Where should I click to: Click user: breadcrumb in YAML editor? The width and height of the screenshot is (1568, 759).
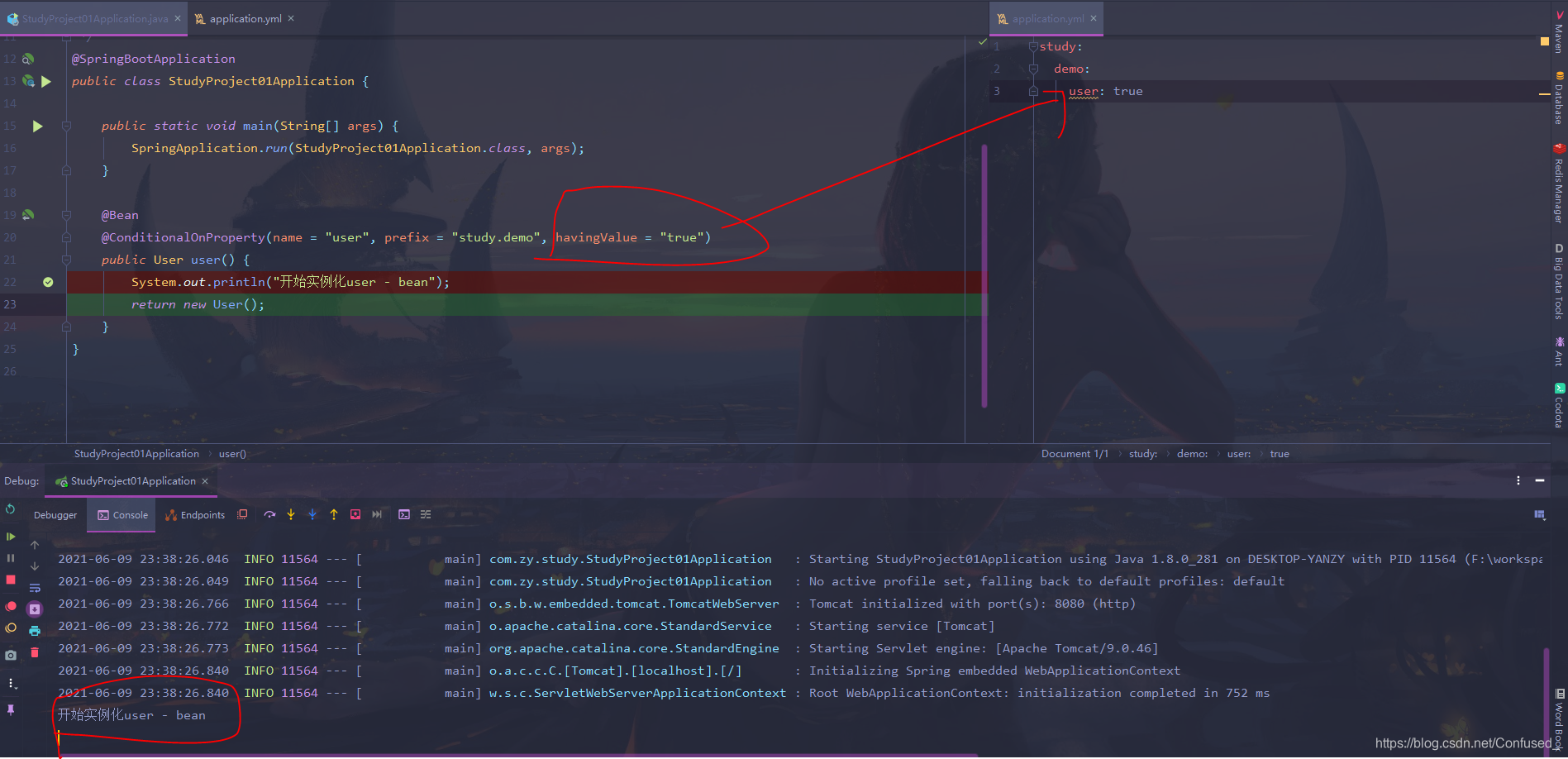click(x=1238, y=454)
